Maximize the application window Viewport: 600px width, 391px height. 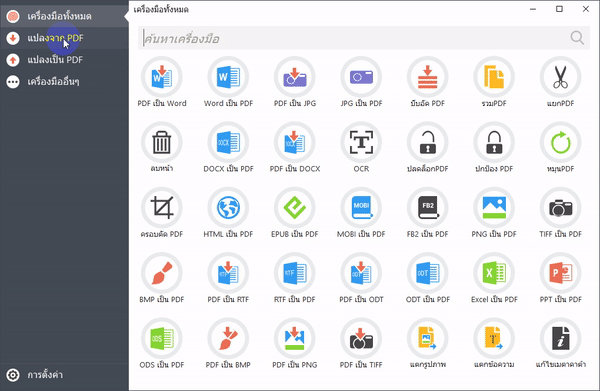[x=559, y=9]
